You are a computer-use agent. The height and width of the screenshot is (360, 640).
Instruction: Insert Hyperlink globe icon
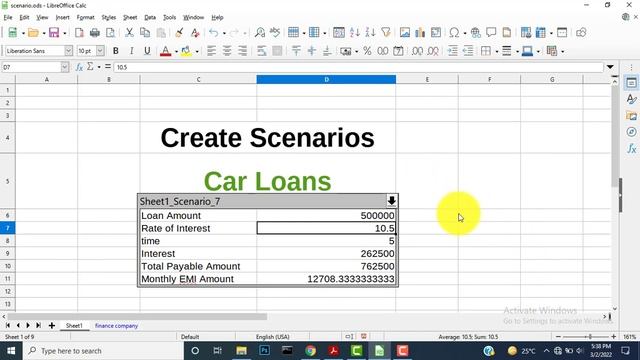pos(476,33)
